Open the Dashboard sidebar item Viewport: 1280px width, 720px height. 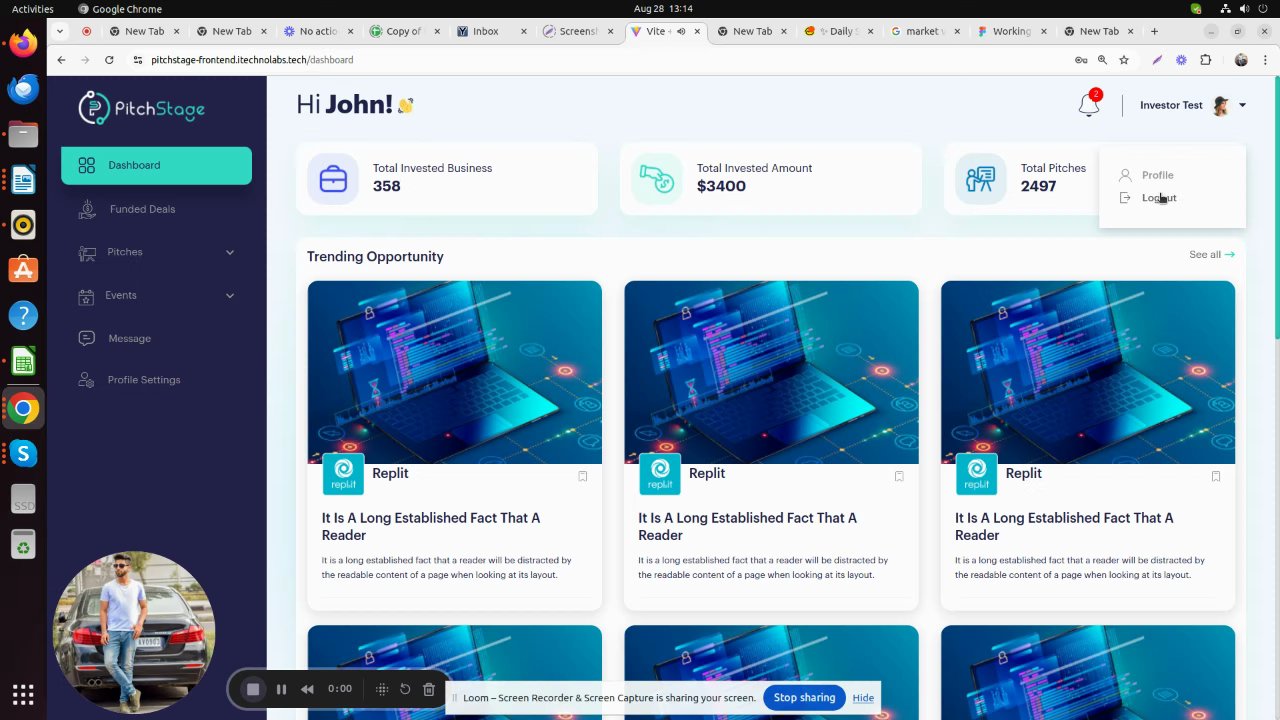coord(156,165)
